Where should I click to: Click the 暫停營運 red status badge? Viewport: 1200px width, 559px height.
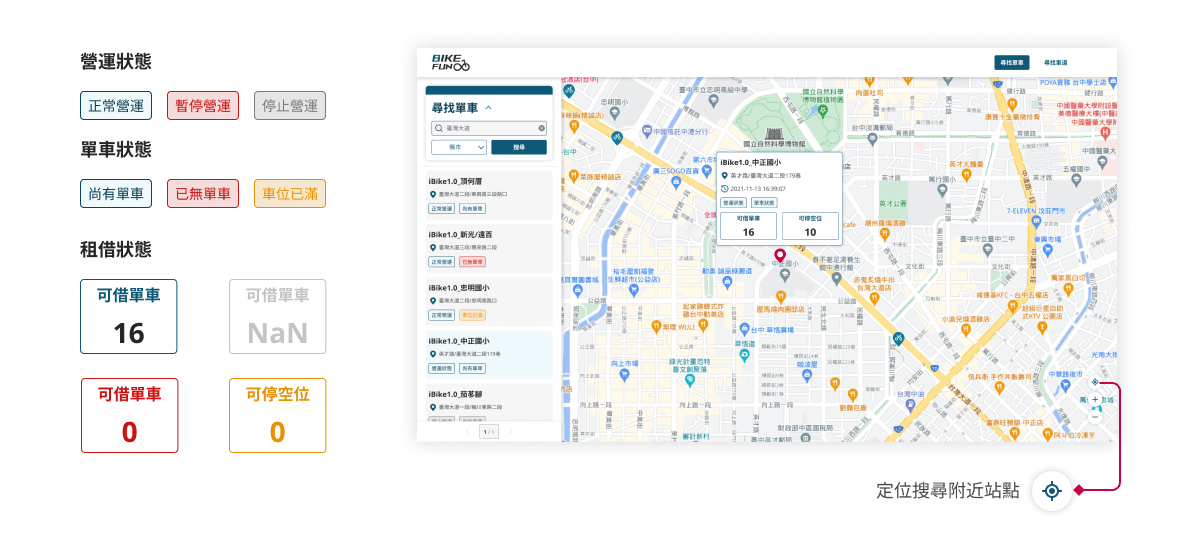click(x=203, y=106)
